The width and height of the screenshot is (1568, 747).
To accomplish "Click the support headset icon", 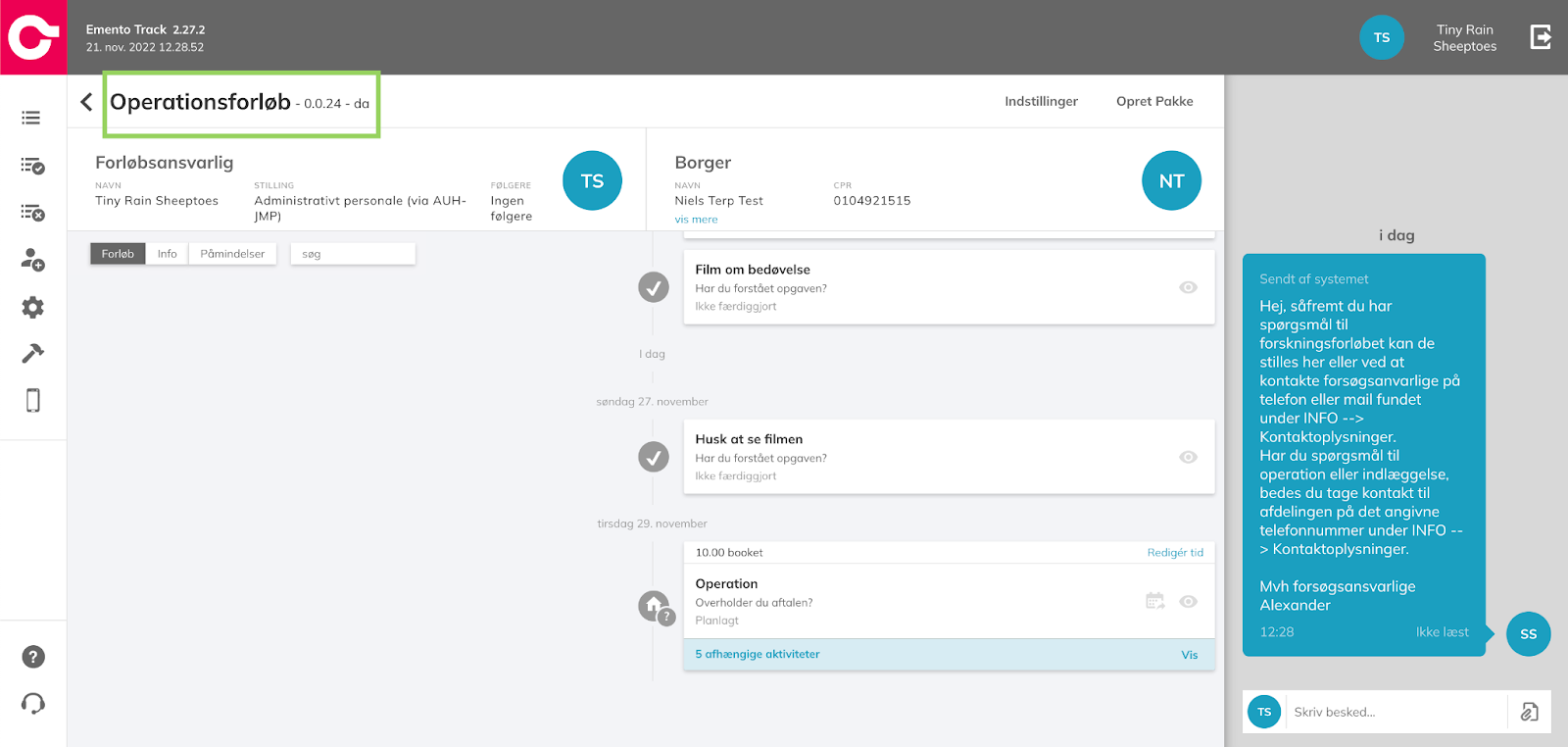I will click(x=33, y=703).
